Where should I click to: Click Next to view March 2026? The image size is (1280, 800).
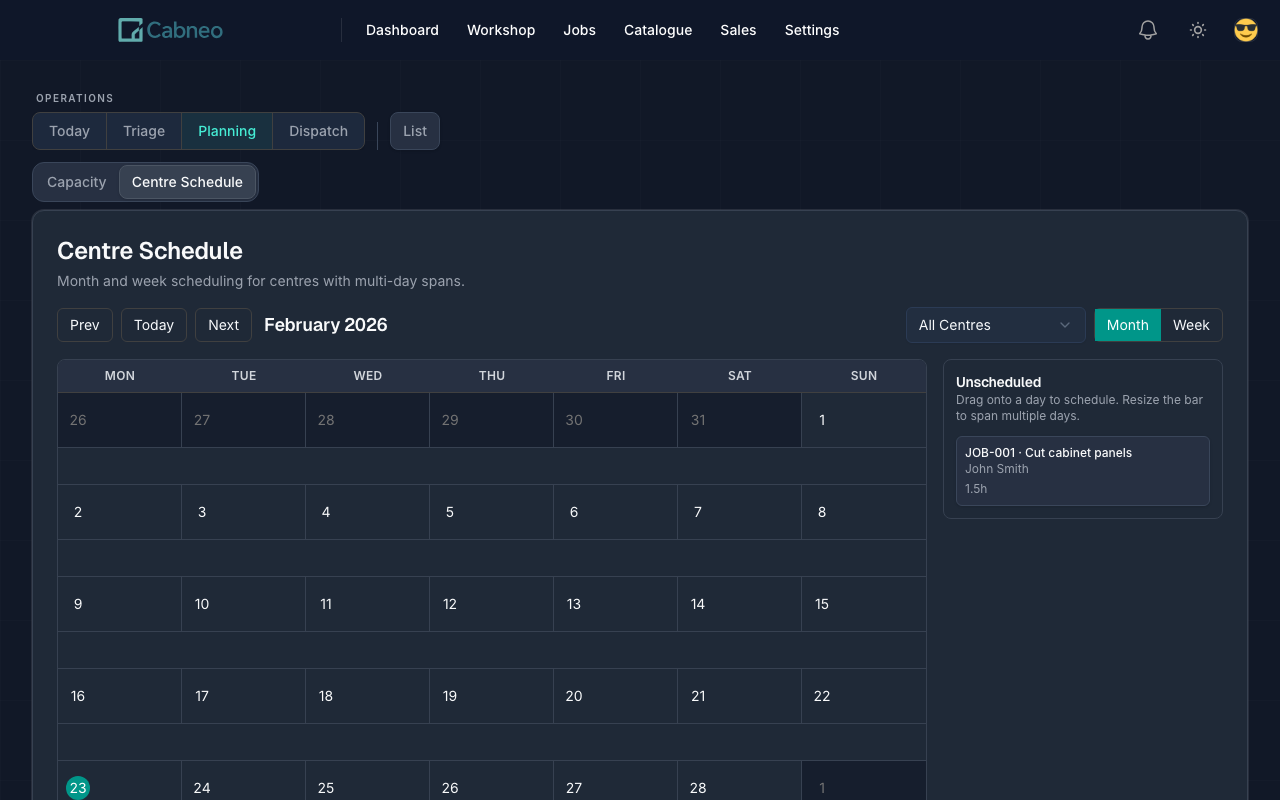point(223,324)
